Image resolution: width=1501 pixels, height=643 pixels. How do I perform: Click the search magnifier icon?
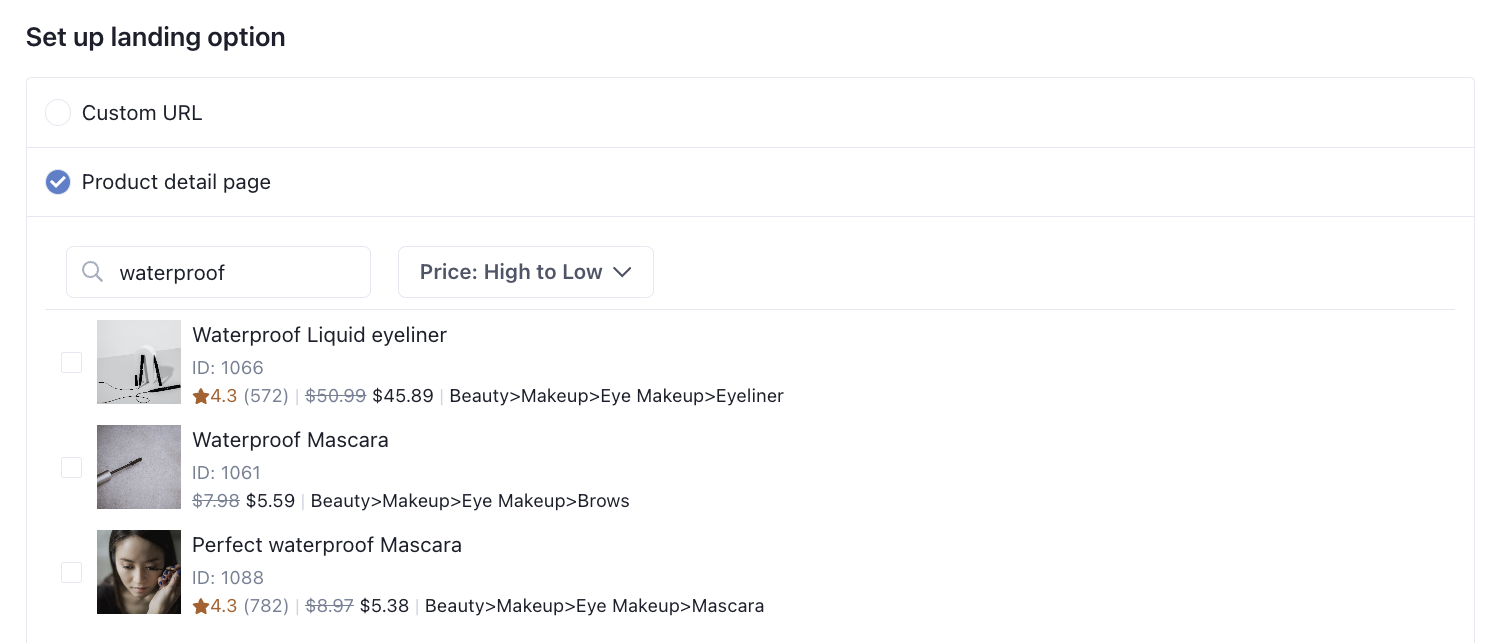(92, 272)
